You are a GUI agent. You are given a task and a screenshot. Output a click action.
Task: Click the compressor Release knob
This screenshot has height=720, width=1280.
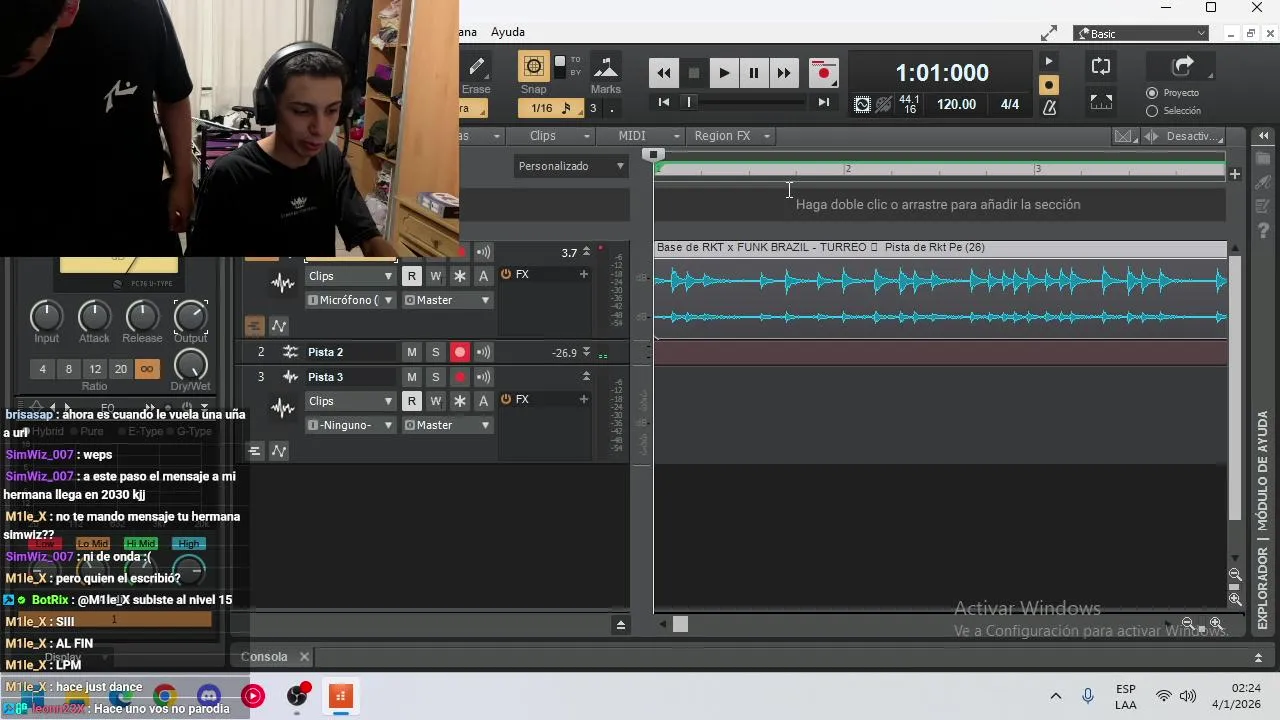click(142, 316)
